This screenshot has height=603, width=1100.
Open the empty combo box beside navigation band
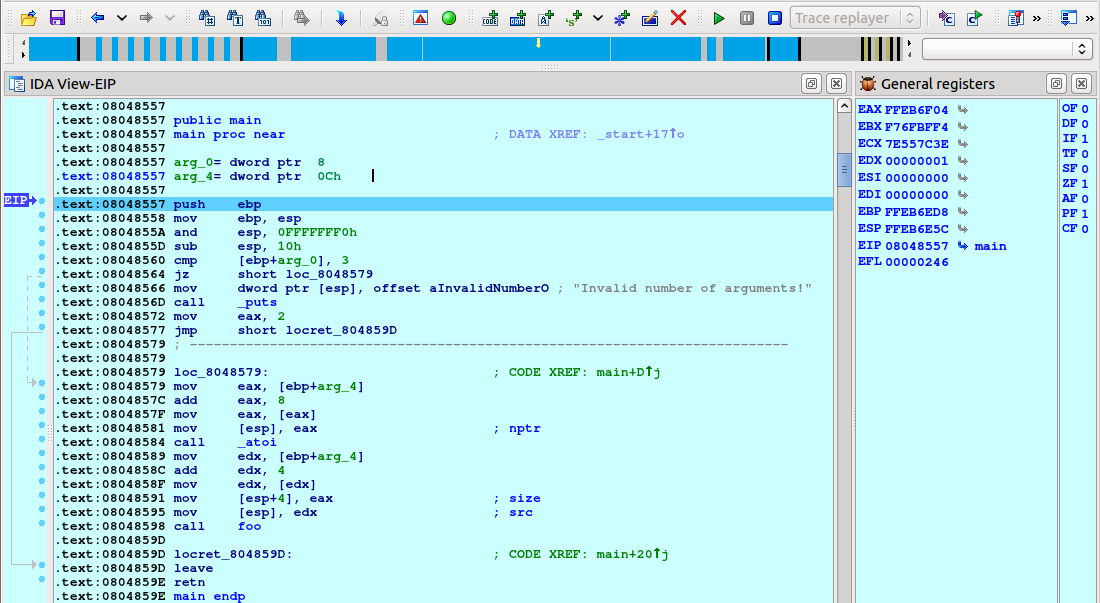(x=1007, y=49)
